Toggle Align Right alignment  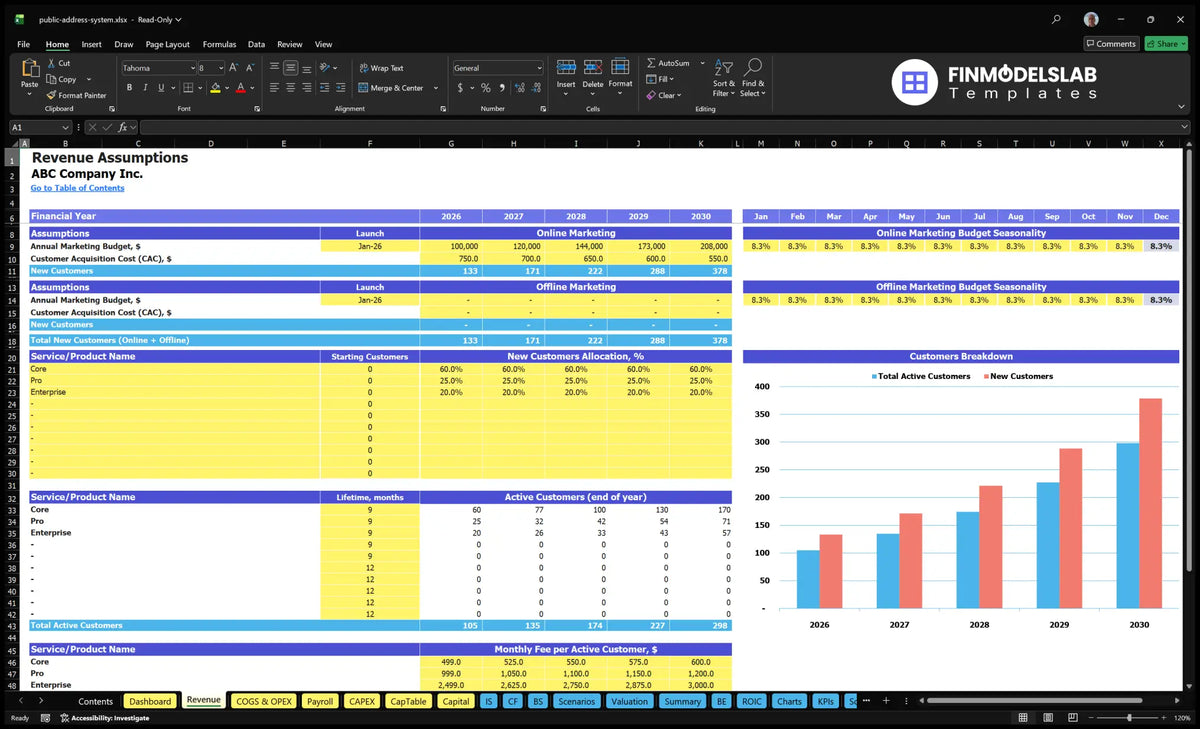coord(305,88)
